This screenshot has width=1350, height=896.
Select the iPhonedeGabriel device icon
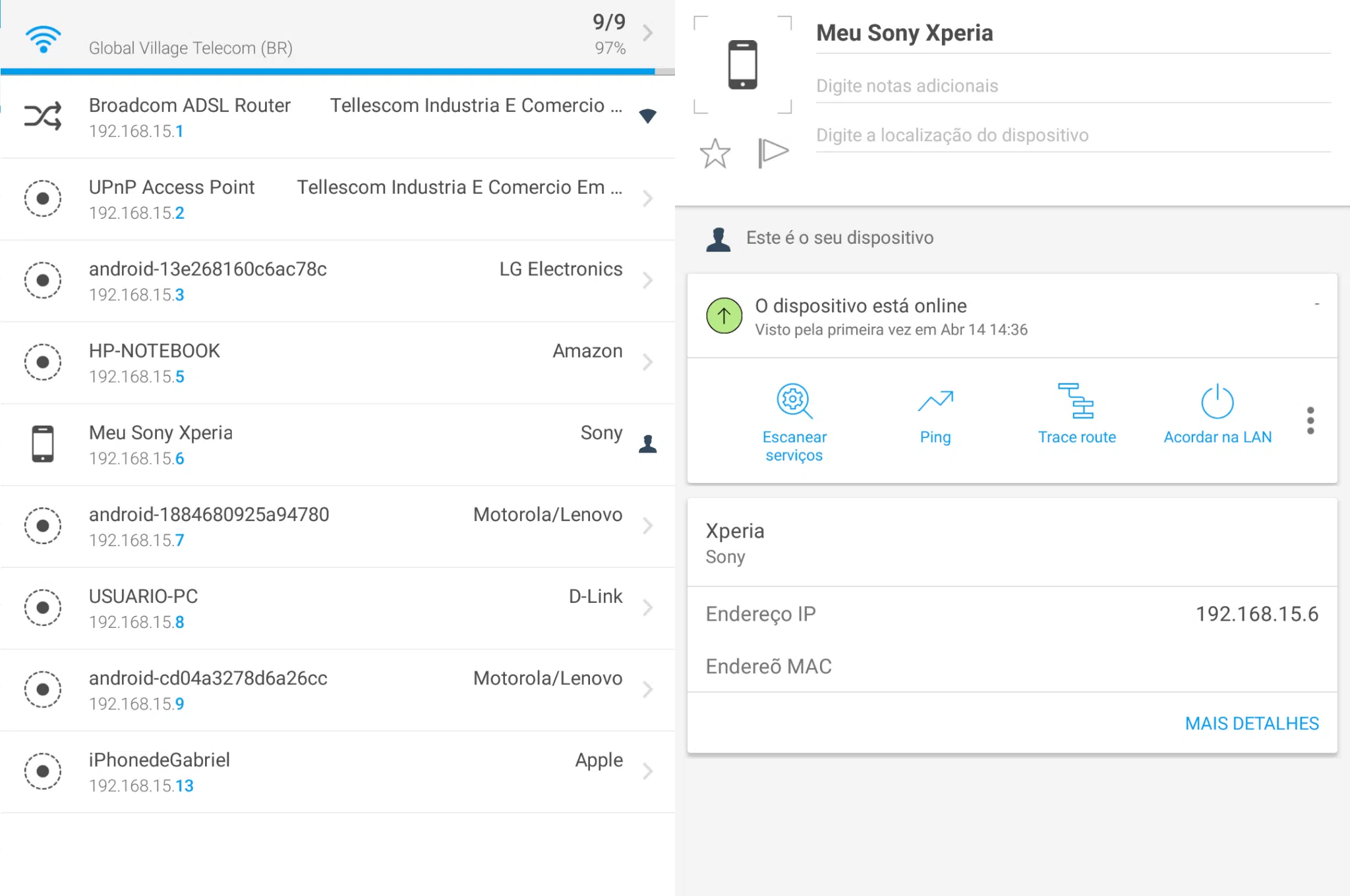coord(43,771)
